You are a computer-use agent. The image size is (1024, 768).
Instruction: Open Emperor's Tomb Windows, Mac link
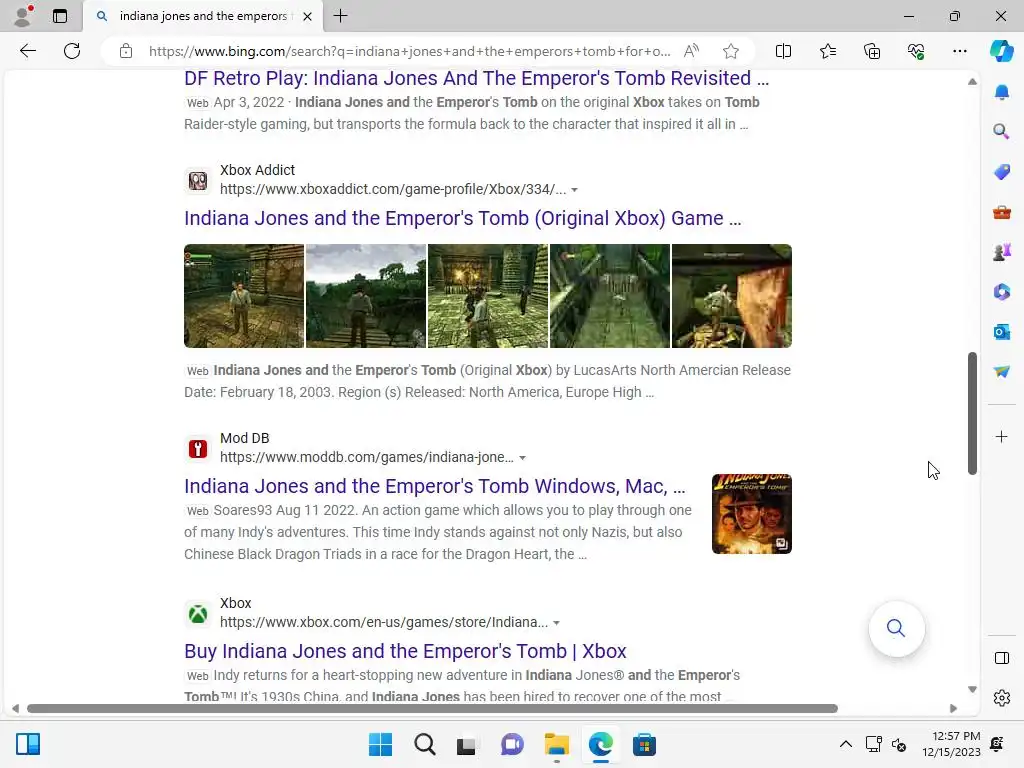[x=434, y=487]
